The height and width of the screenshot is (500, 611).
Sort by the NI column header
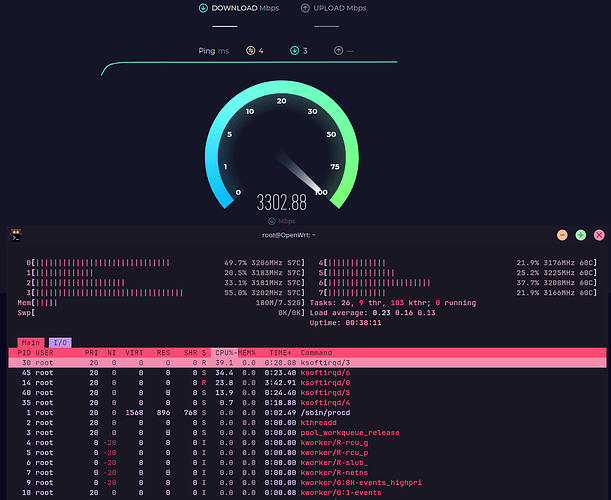click(112, 353)
